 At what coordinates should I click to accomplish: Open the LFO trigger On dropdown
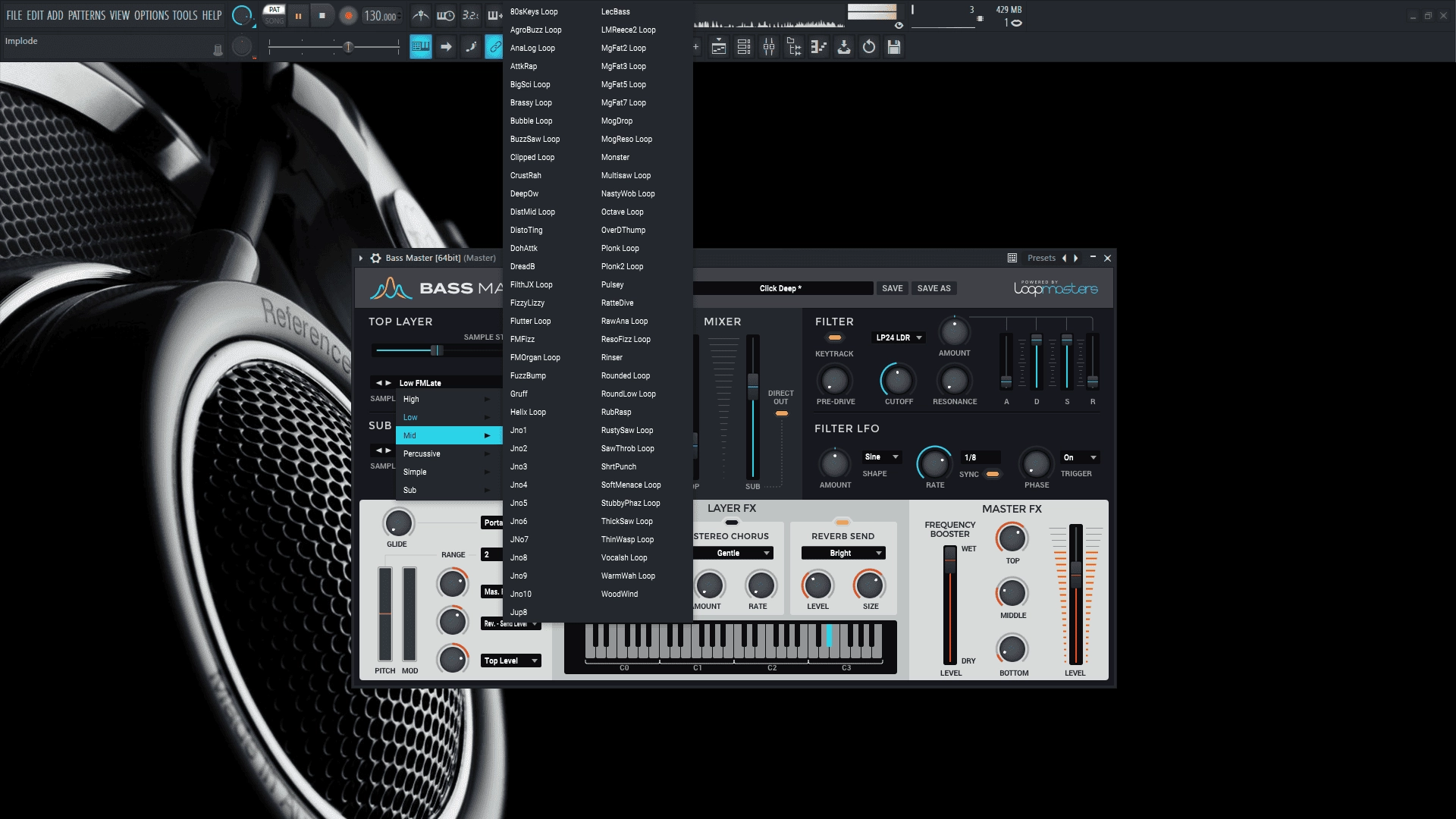click(1080, 457)
